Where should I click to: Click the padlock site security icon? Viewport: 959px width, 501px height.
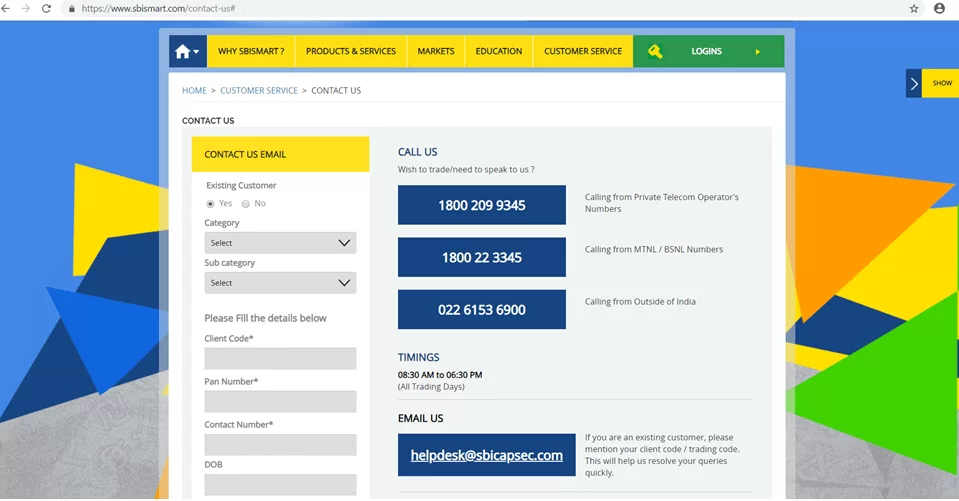pos(72,9)
